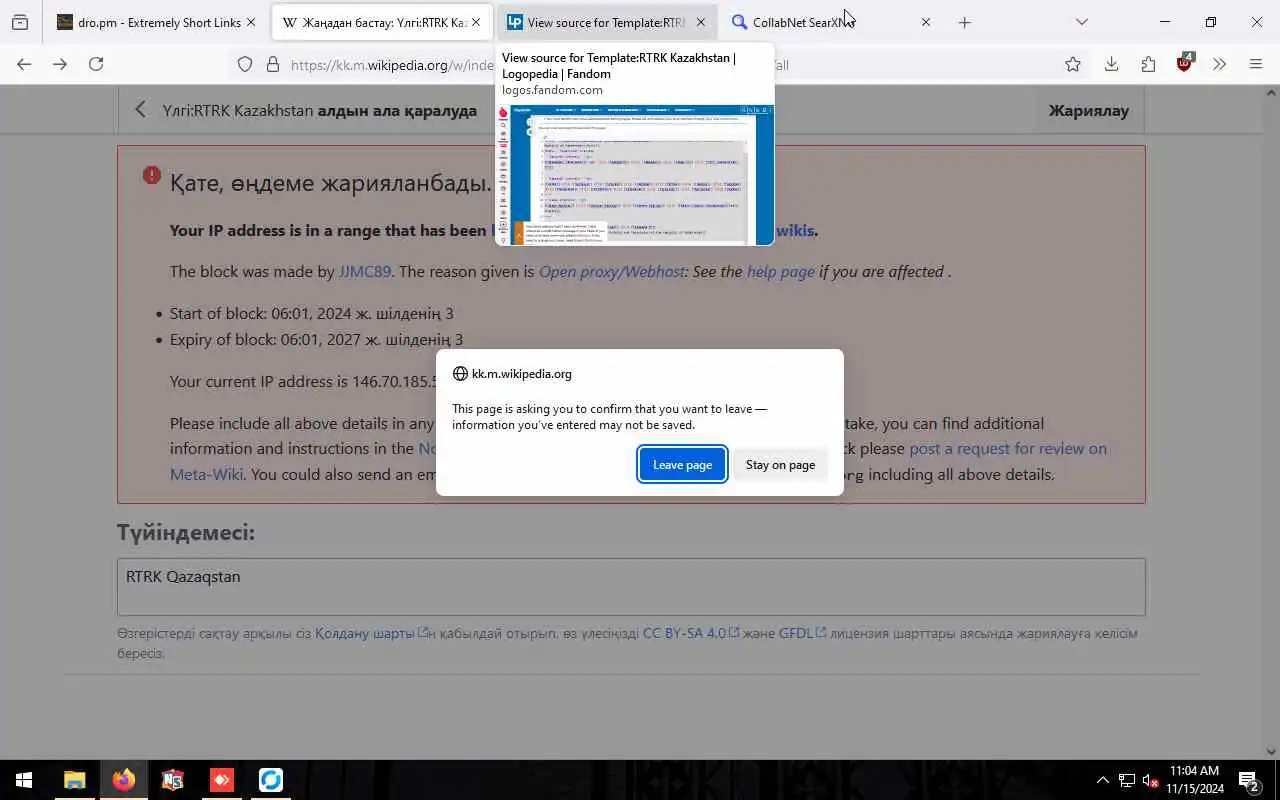
Task: Open Firefox View recent browsing icon
Action: (x=20, y=22)
